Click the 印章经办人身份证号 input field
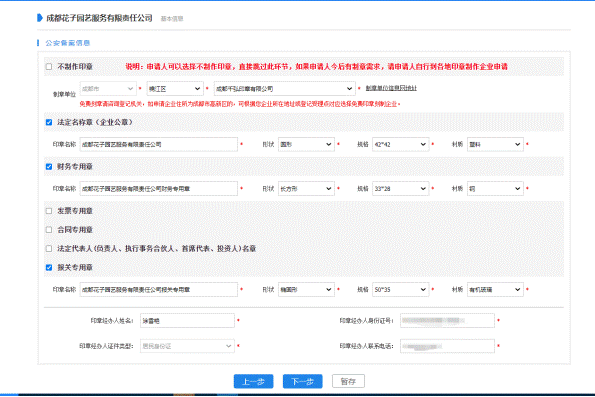 pos(447,321)
